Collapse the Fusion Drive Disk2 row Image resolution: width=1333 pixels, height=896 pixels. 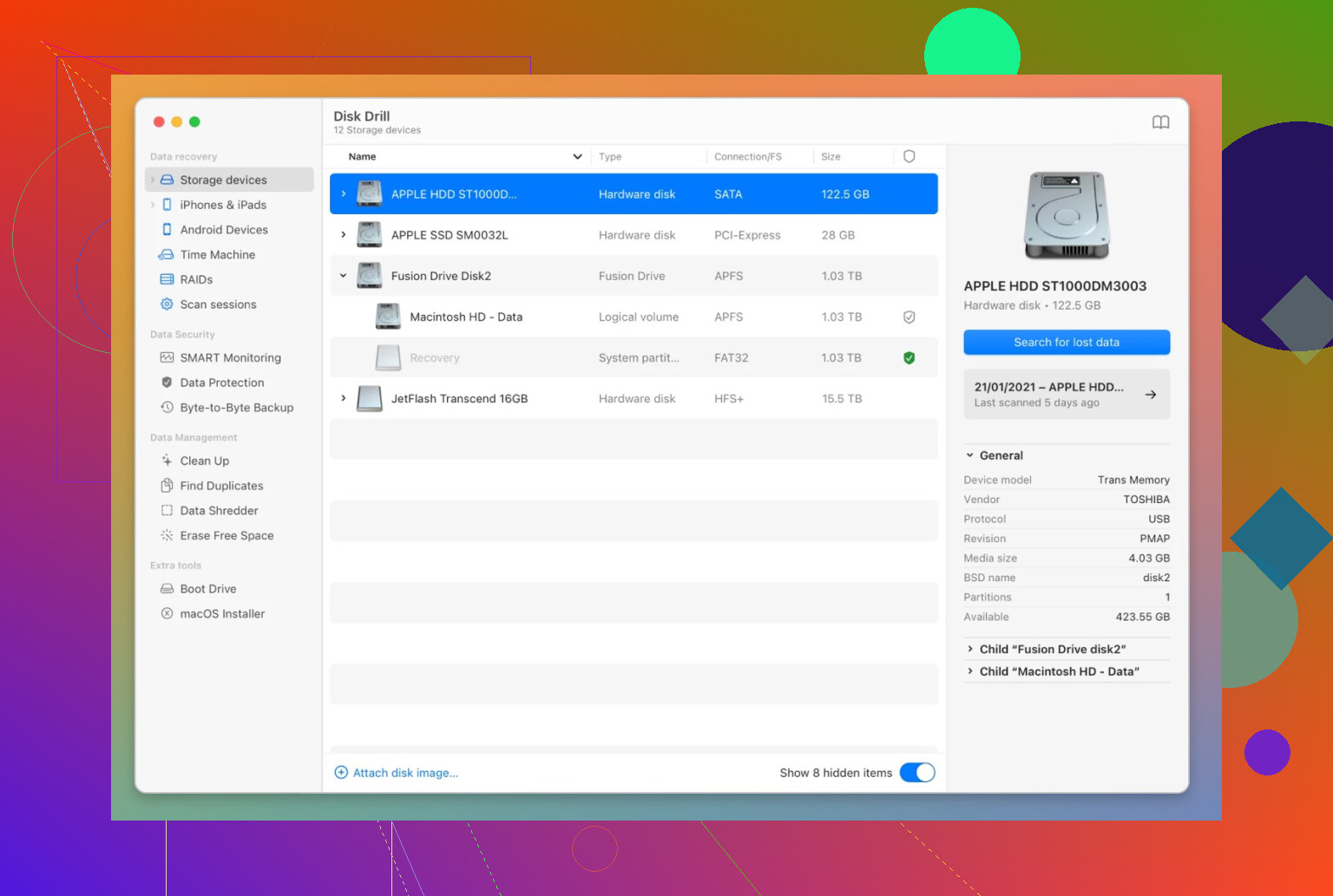click(x=344, y=276)
